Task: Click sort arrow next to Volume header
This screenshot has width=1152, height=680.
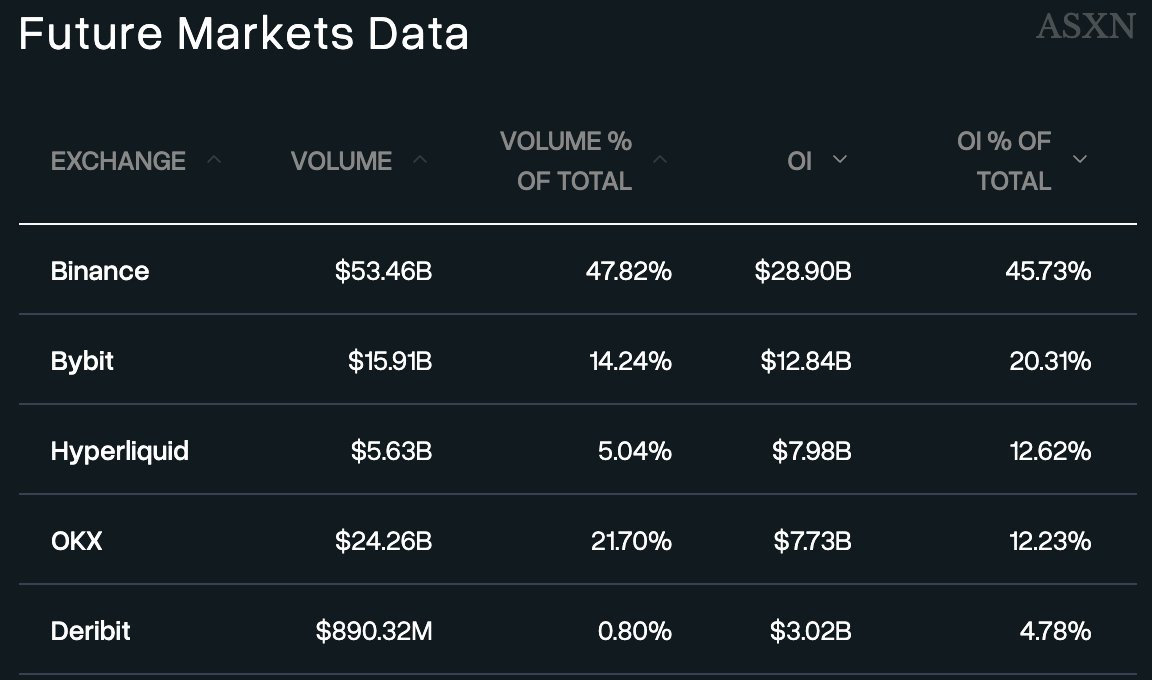Action: pos(420,160)
